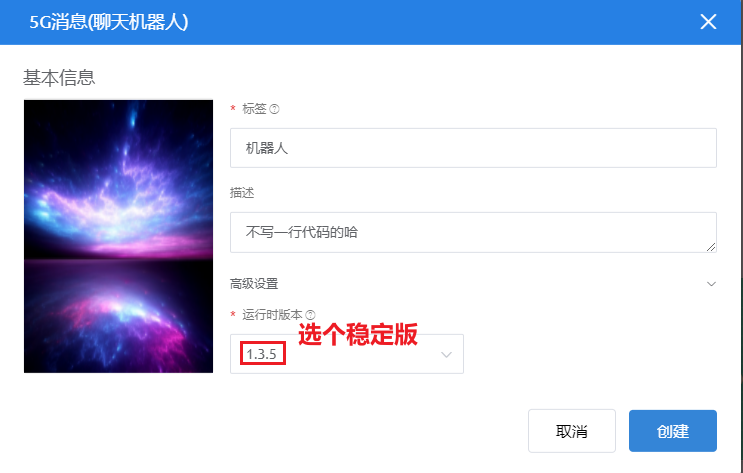
Task: Click the help icon beside 标签
Action: pos(274,109)
